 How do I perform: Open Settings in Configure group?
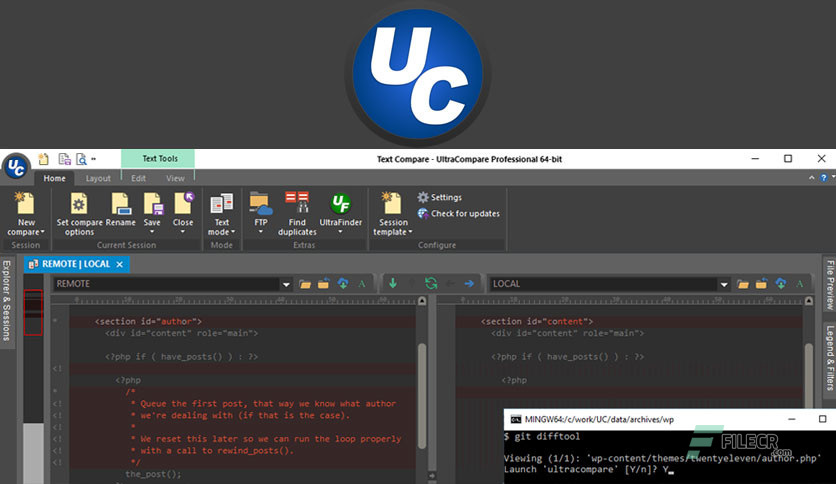point(440,197)
